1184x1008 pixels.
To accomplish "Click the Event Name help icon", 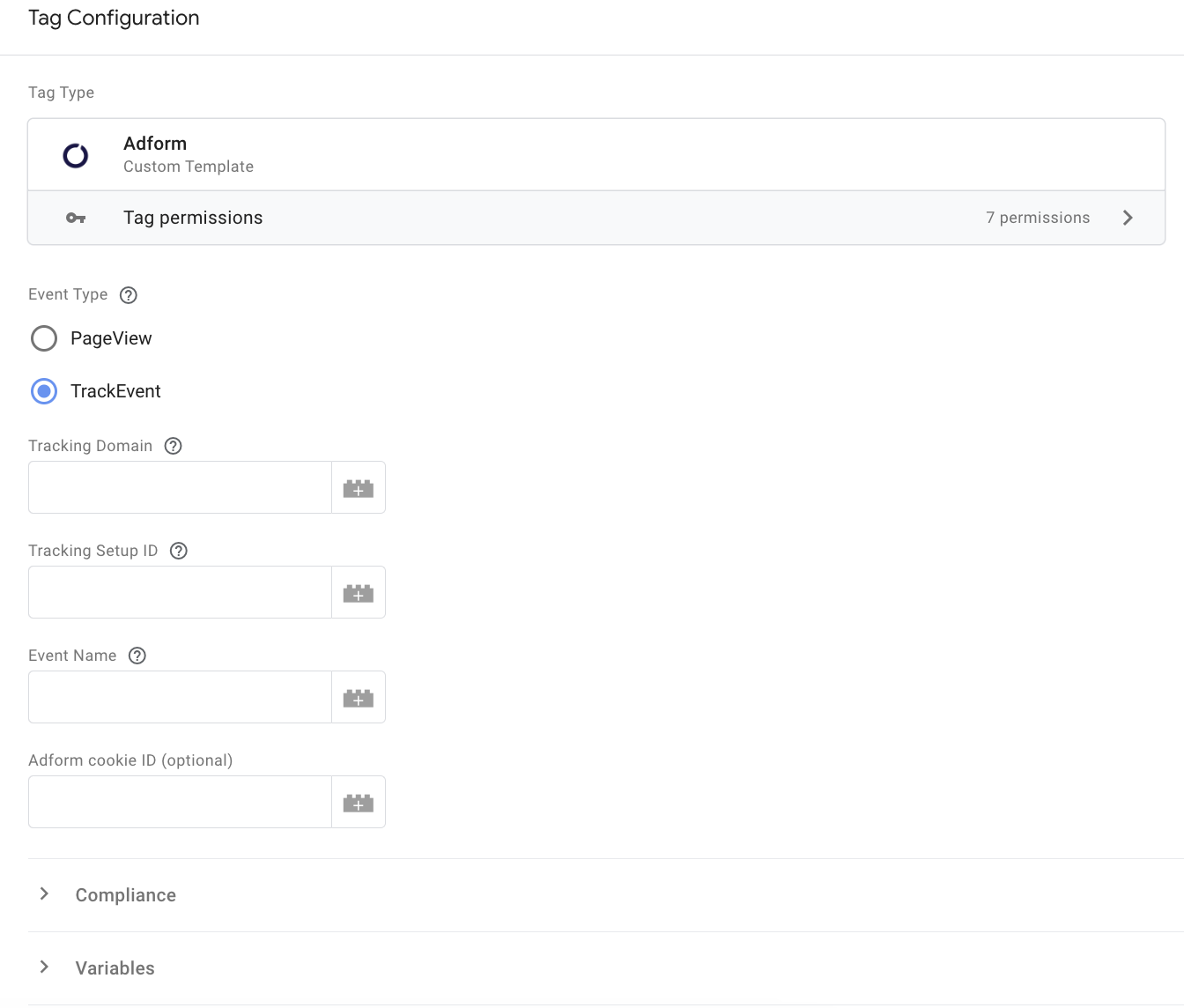I will pos(137,656).
